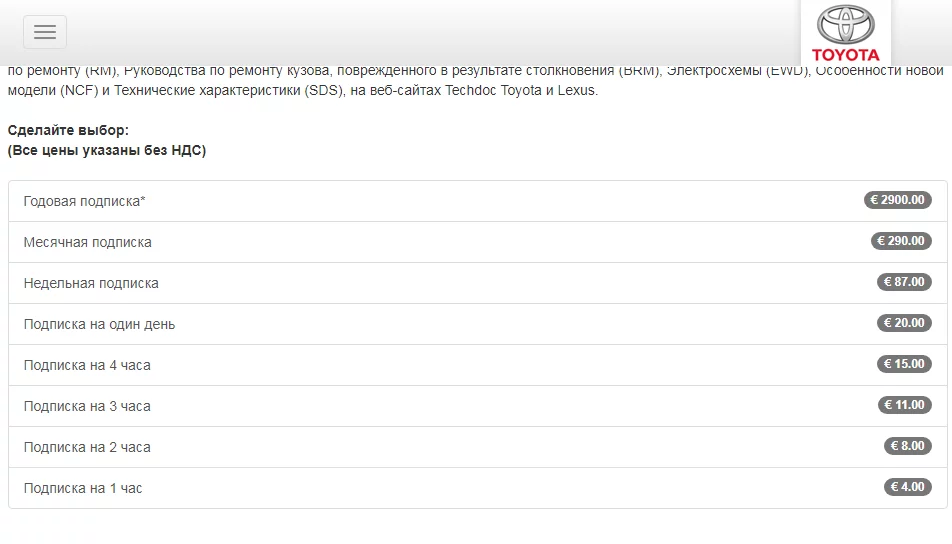Click the € 11.00 price badge
952x544 pixels.
tap(904, 405)
